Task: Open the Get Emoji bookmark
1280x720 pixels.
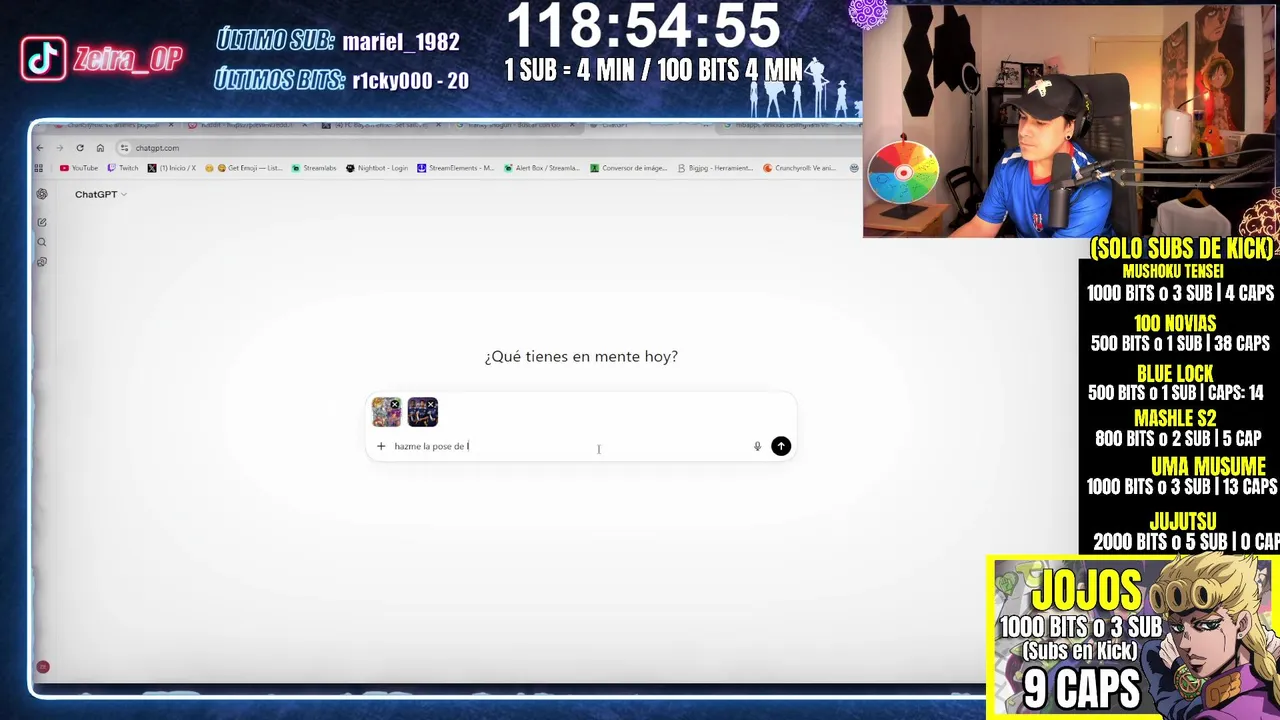Action: [243, 168]
